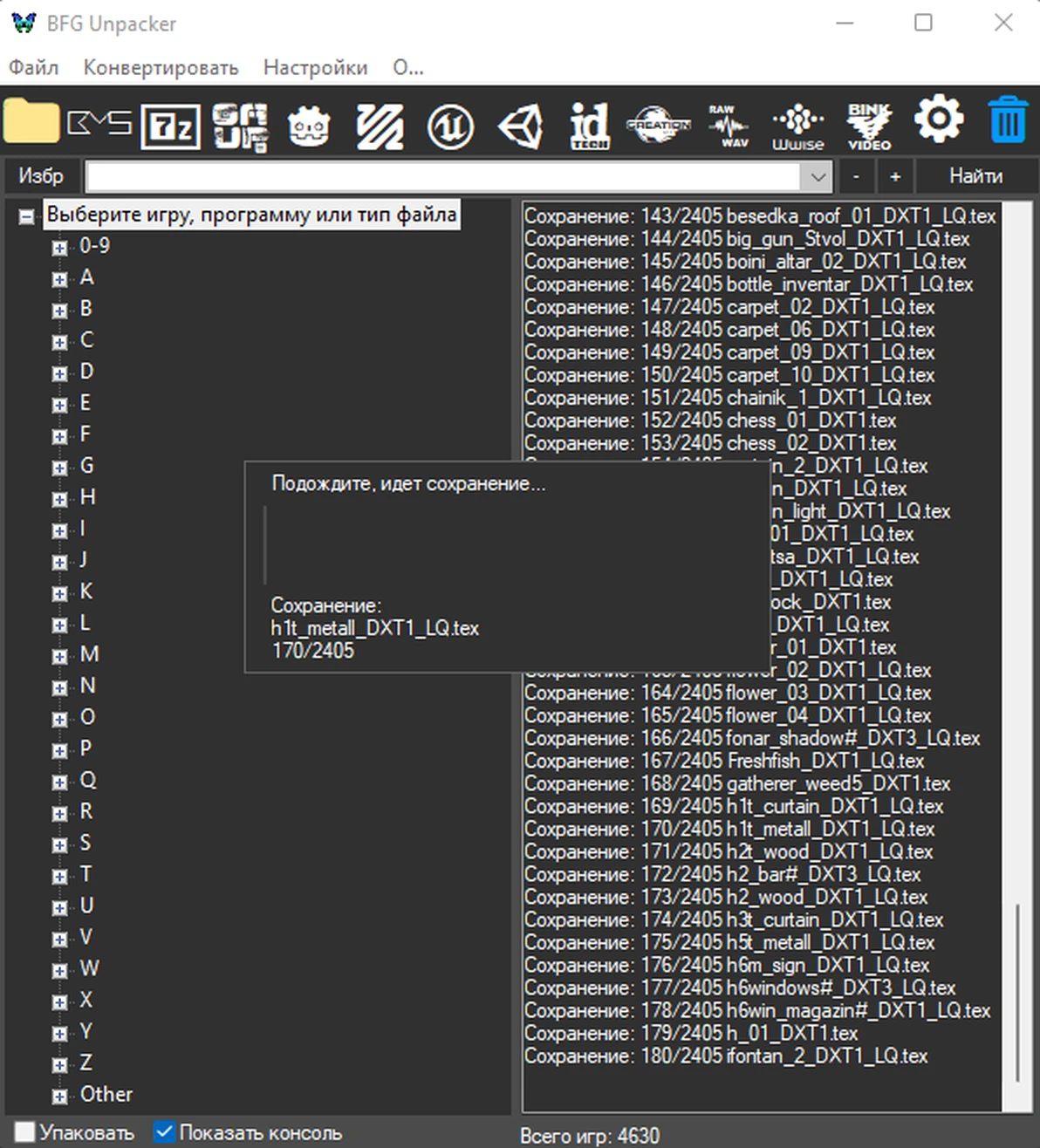1040x1148 pixels.
Task: Click h1t_metall_DXT1_LQ.tex in saving dialog
Action: 375,628
